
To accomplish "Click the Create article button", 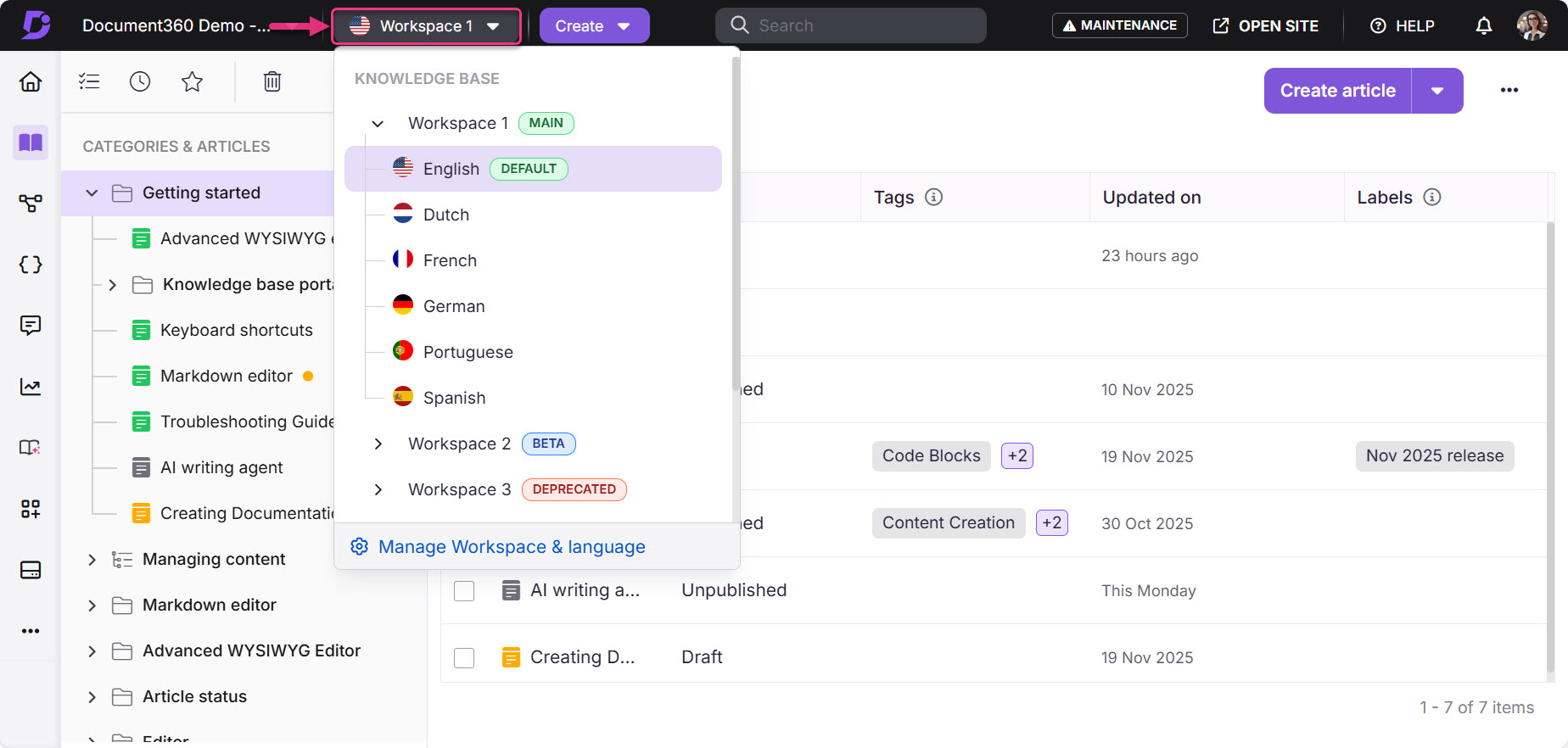I will pyautogui.click(x=1337, y=91).
